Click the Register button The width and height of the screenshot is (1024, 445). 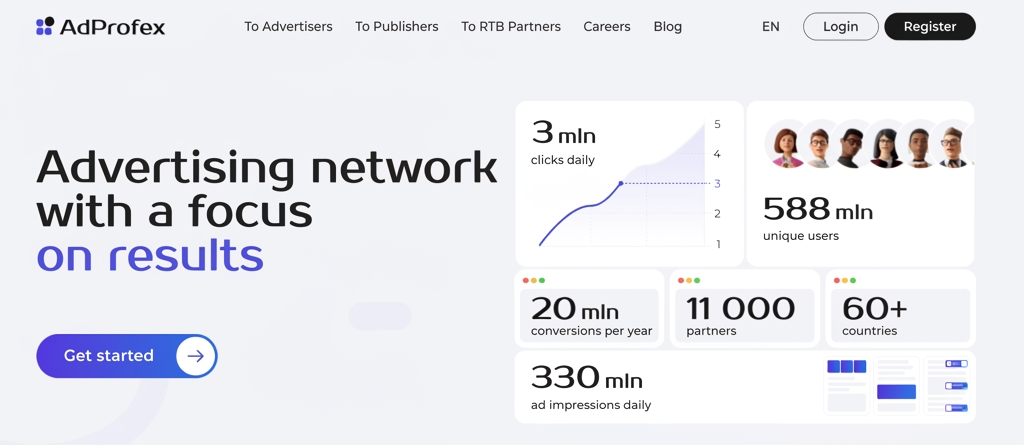click(x=930, y=27)
